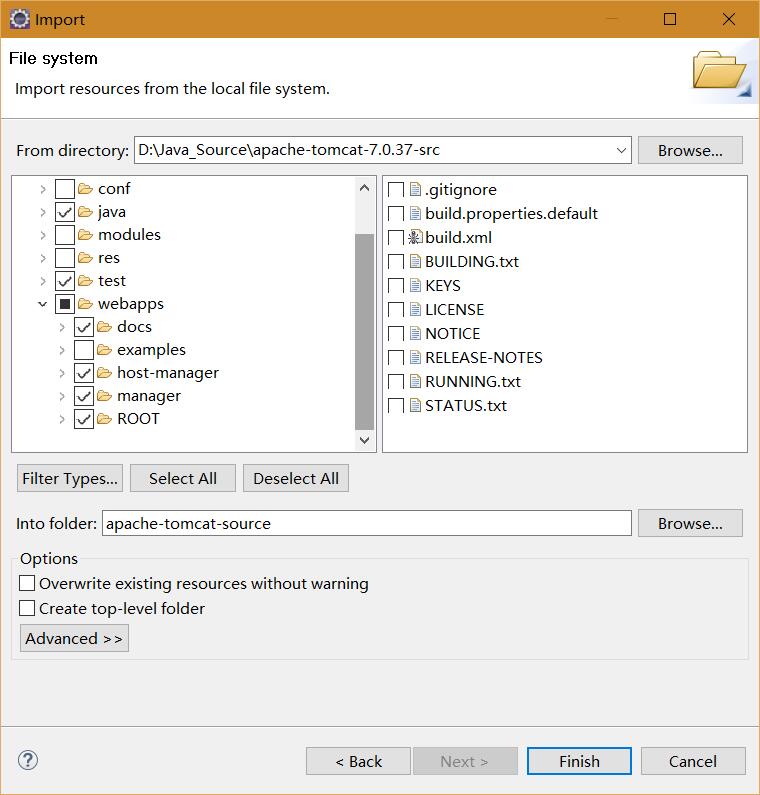Screen dimensions: 760x795
Task: Click the Finish button
Action: point(580,761)
